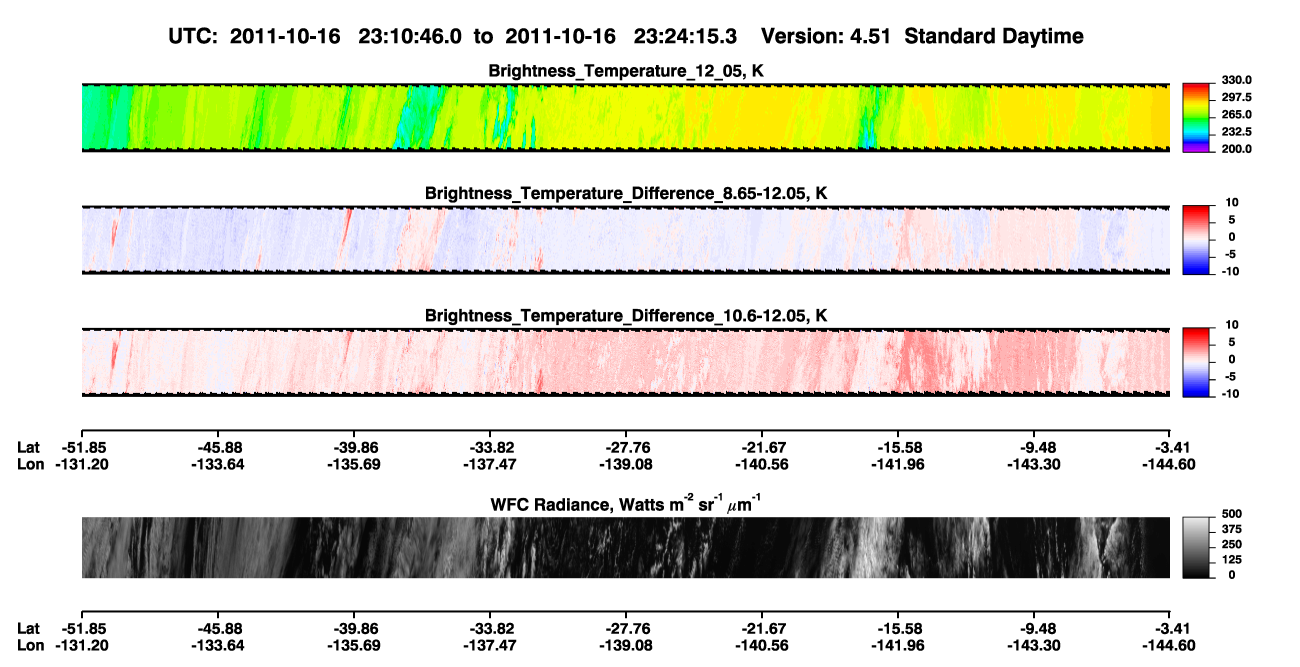Click latitude -33.82 on the bottom axis
Viewport: 1300px width, 667px height.
point(490,629)
